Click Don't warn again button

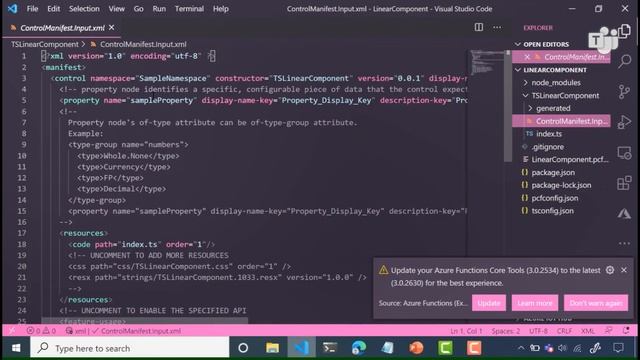[596, 303]
